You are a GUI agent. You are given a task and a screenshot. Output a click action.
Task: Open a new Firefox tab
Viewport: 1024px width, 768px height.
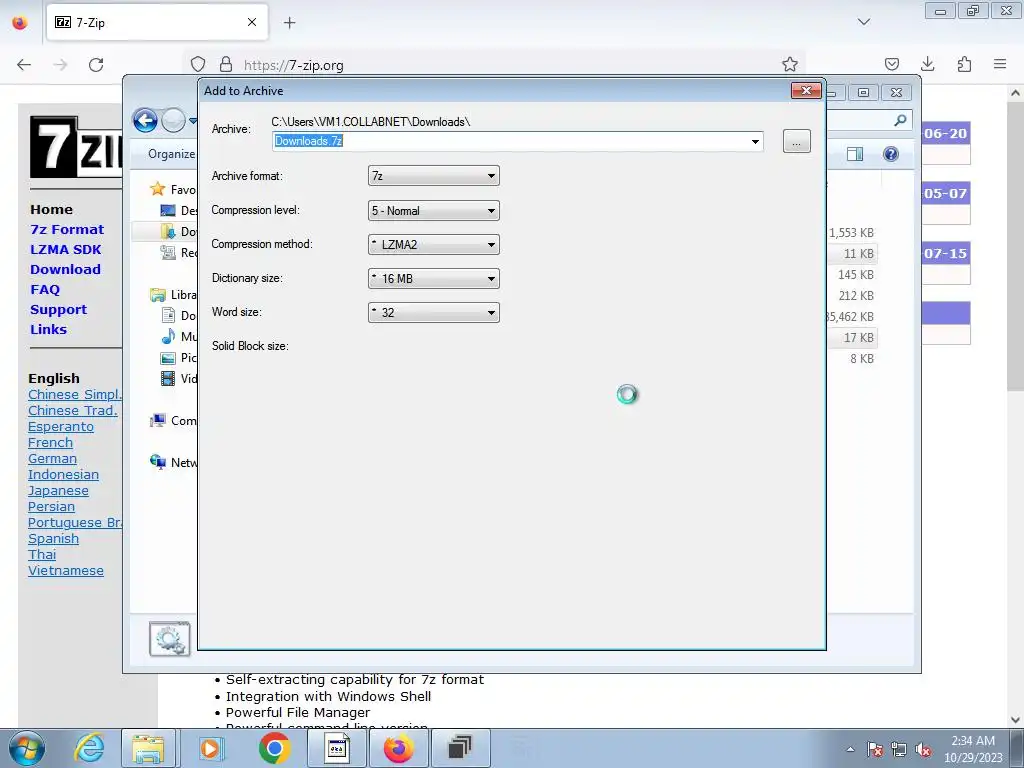289,23
